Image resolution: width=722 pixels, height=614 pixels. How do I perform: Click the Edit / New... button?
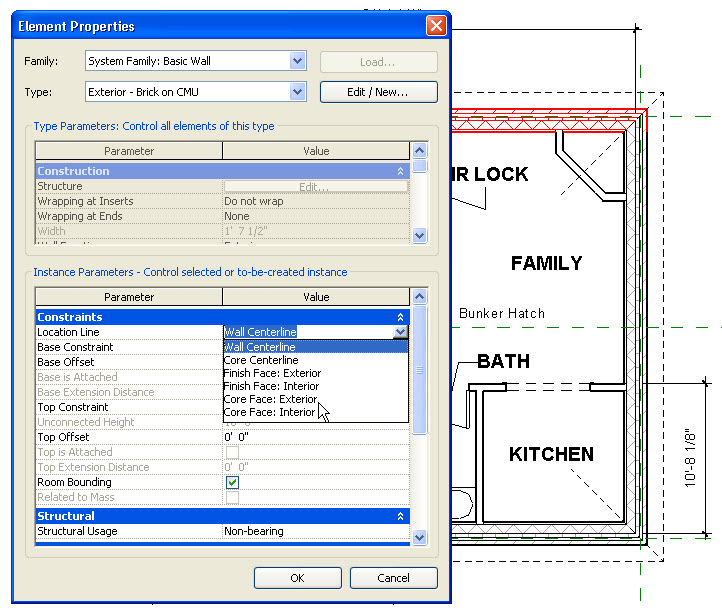378,92
